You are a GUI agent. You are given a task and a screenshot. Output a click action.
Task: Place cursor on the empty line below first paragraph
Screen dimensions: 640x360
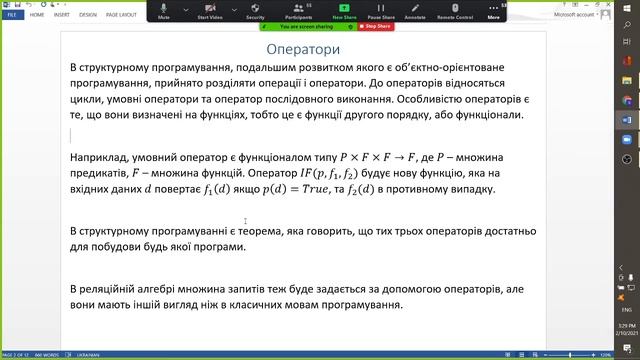pos(303,136)
